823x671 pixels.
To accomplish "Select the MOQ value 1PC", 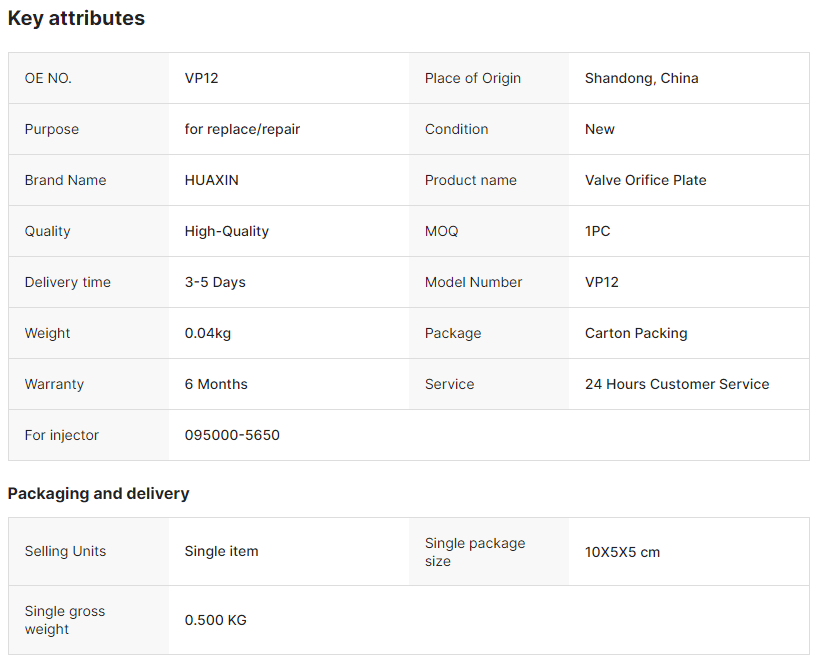I will (597, 231).
